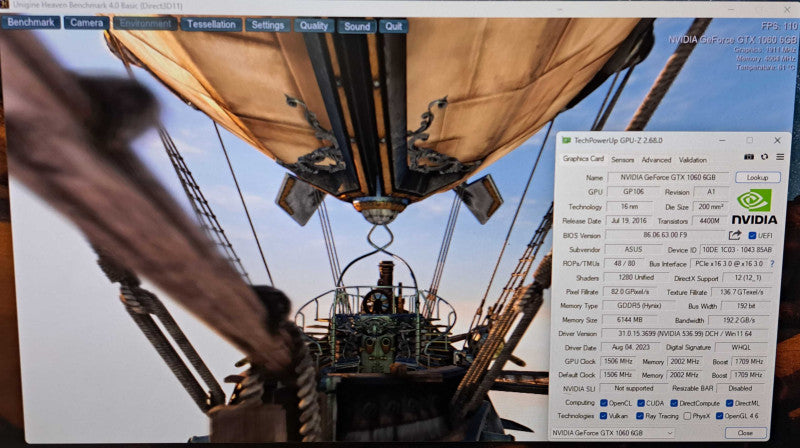Toggle the CUDA checkbox
This screenshot has height=448, width=800.
[x=641, y=403]
